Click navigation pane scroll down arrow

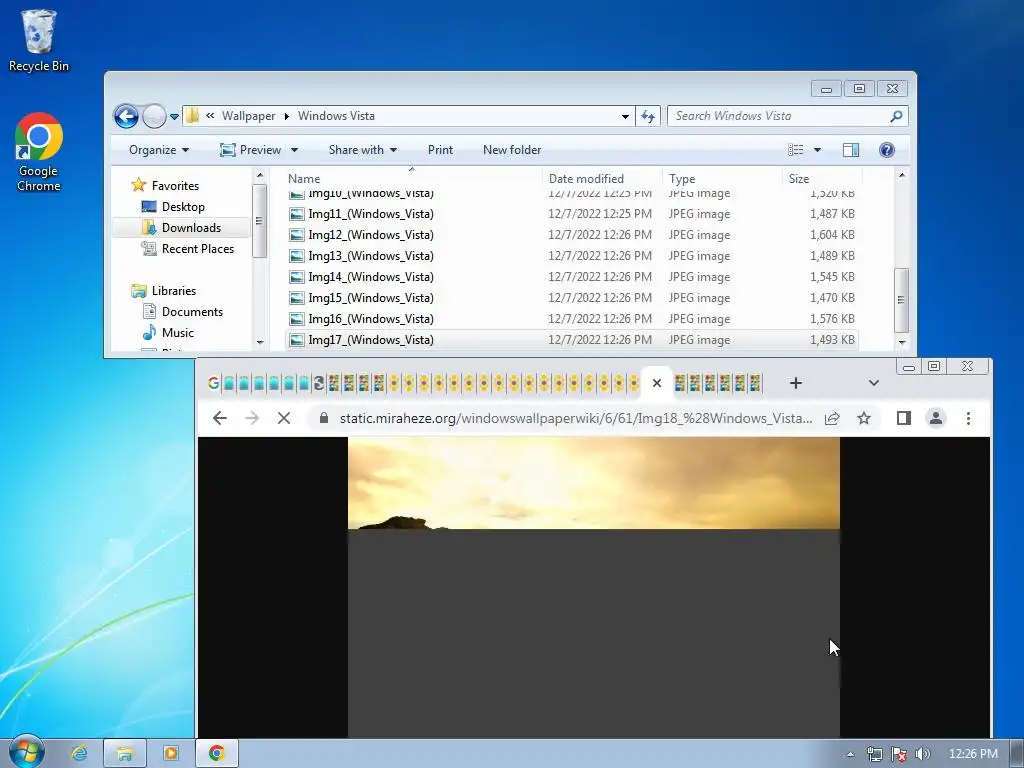pos(260,342)
